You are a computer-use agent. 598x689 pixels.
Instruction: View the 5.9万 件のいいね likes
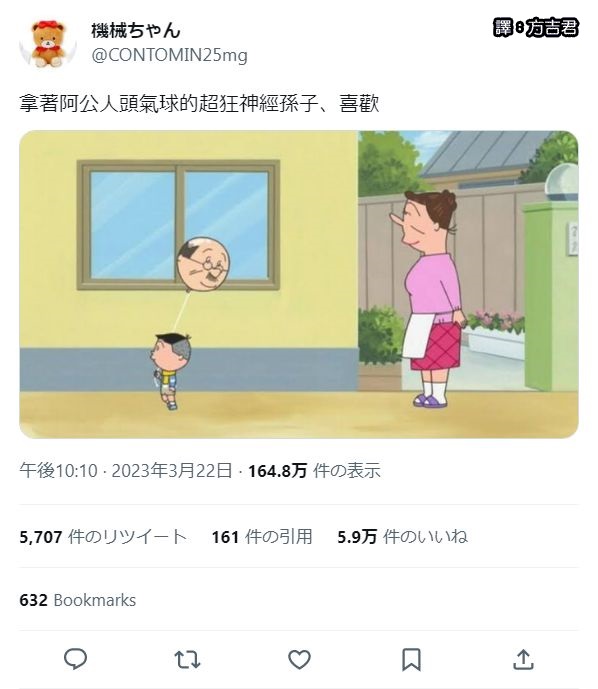point(402,537)
